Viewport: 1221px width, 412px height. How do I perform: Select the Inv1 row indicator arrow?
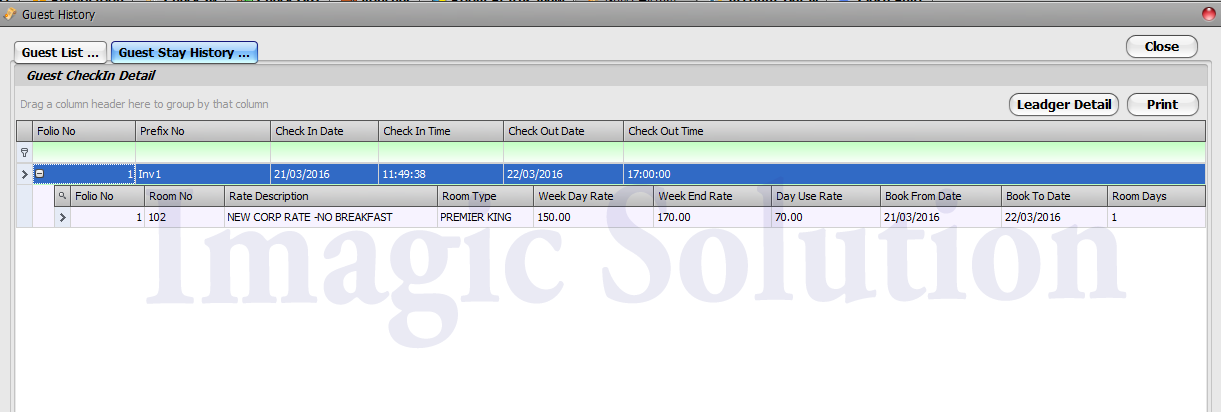coord(24,174)
